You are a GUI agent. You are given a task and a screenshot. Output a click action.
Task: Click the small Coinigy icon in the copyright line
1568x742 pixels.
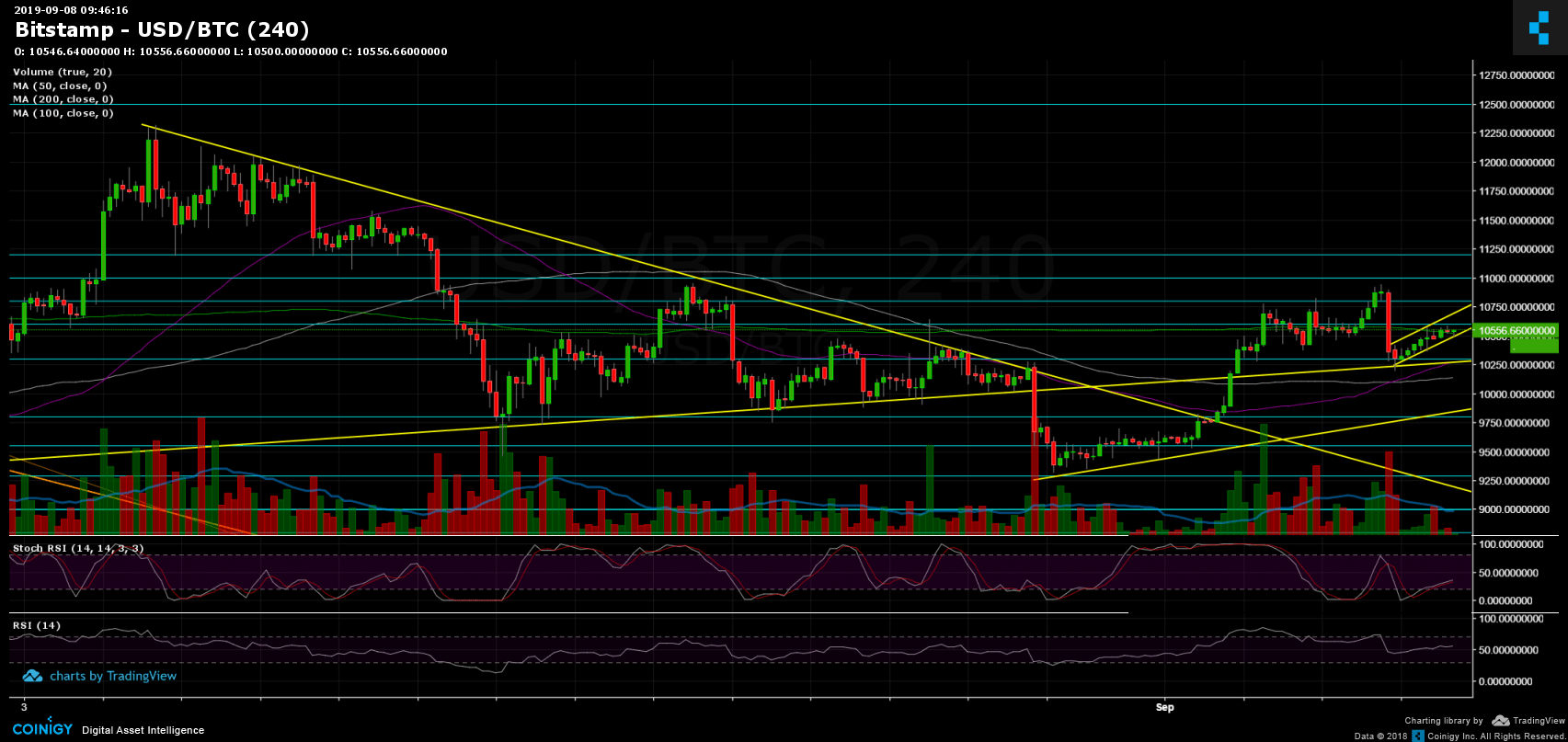coord(1419,736)
